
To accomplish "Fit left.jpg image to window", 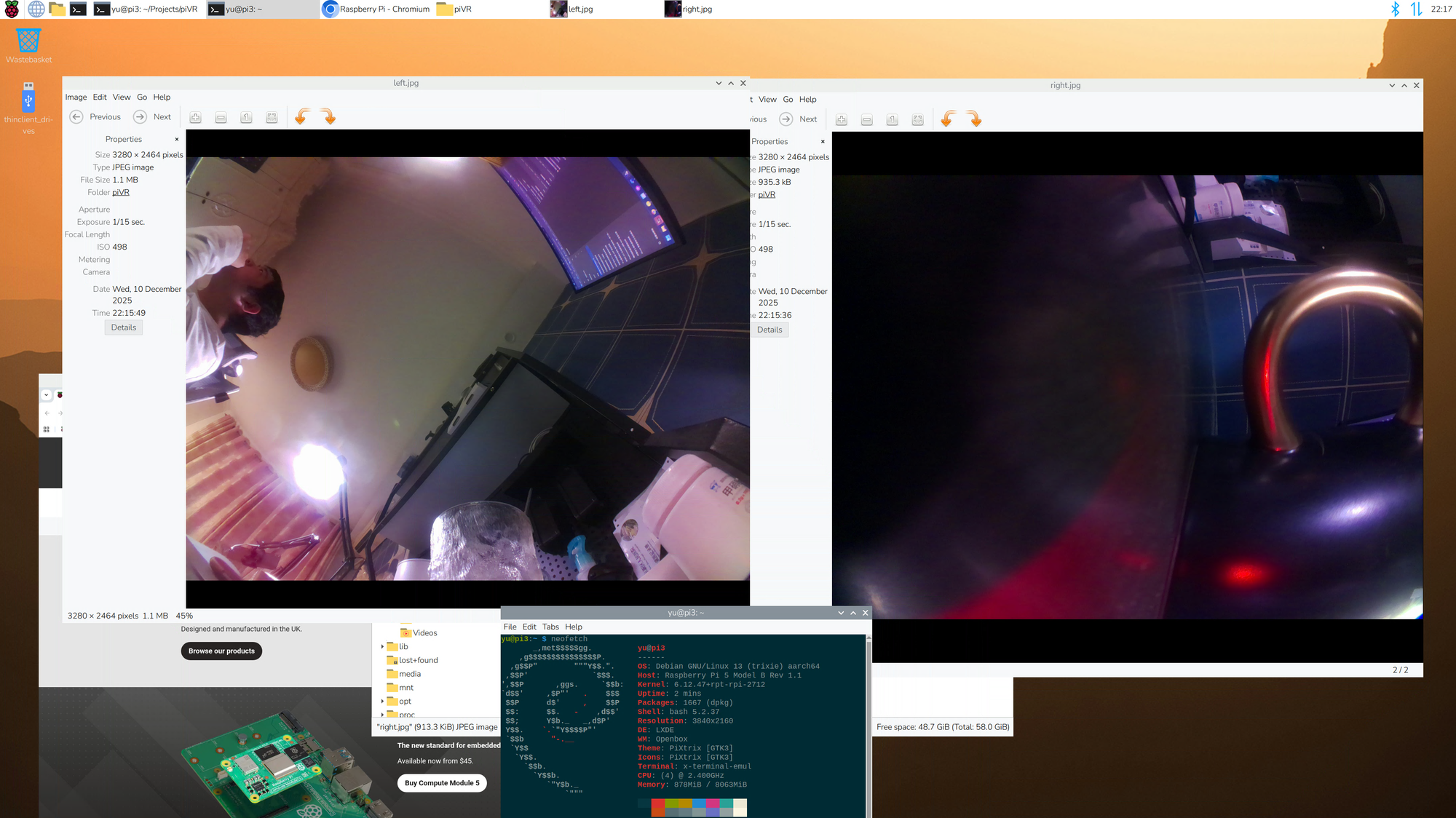I will 272,117.
